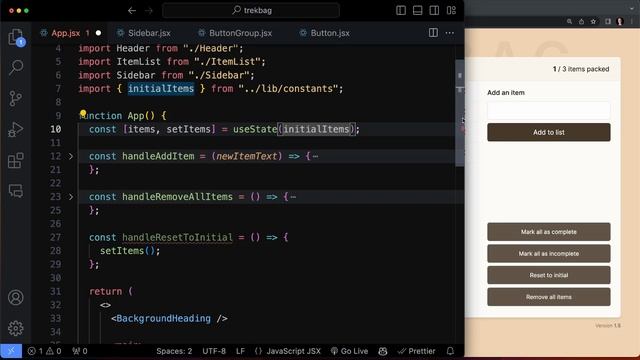640x360 pixels.
Task: Click line number 10 in the gutter
Action: [x=56, y=129]
